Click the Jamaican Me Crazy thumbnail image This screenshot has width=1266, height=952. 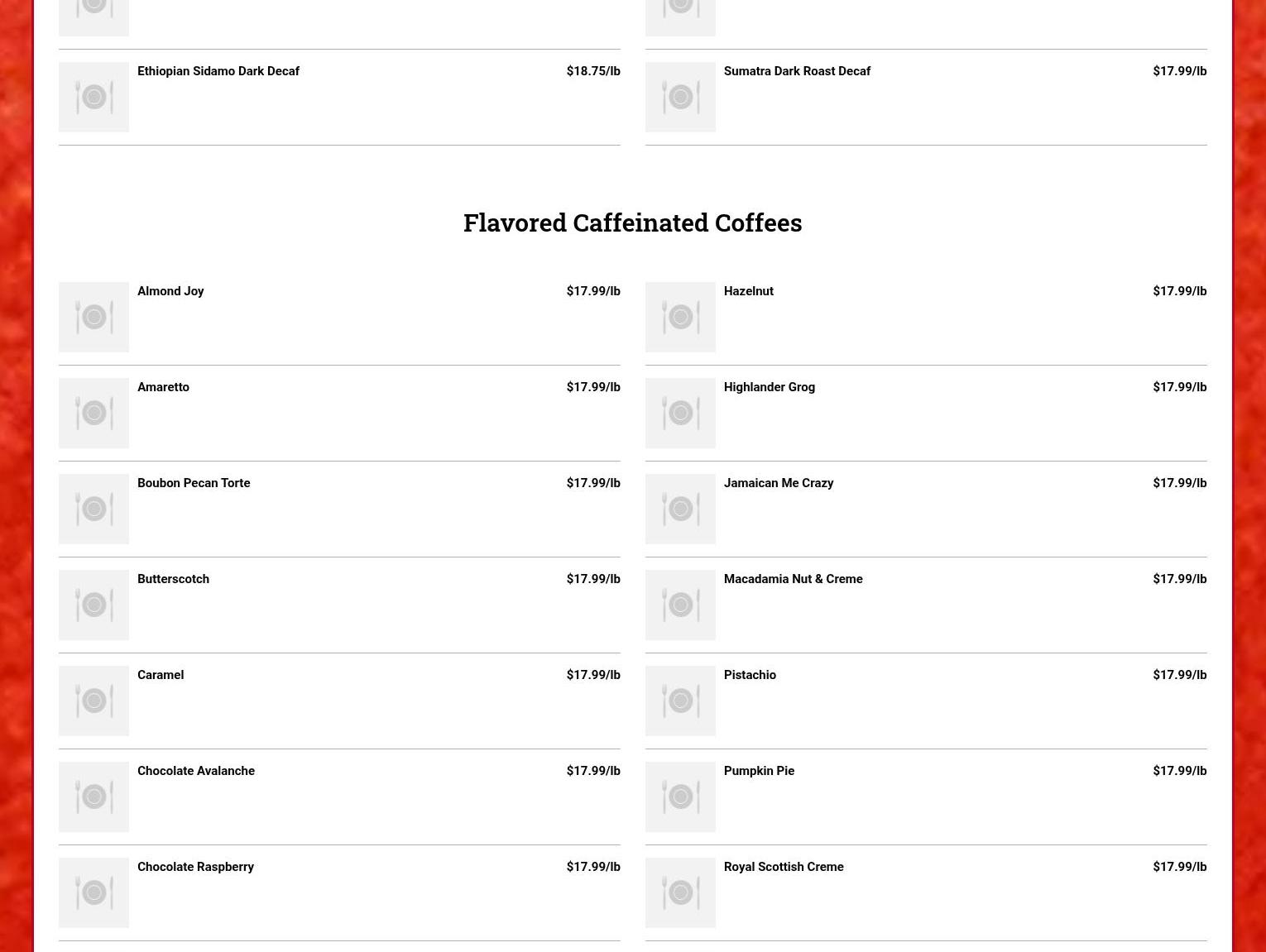(x=680, y=509)
